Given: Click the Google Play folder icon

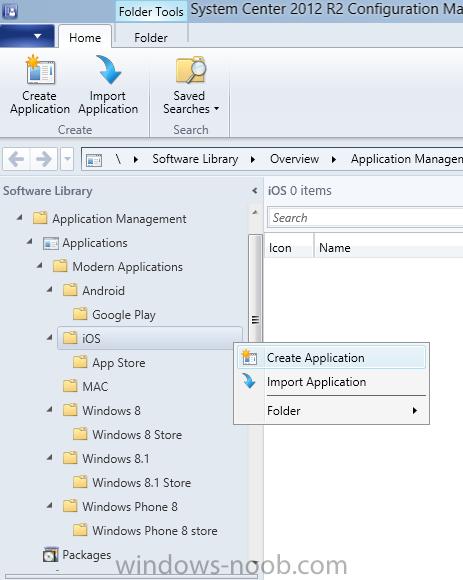Looking at the screenshot, I should pyautogui.click(x=80, y=314).
